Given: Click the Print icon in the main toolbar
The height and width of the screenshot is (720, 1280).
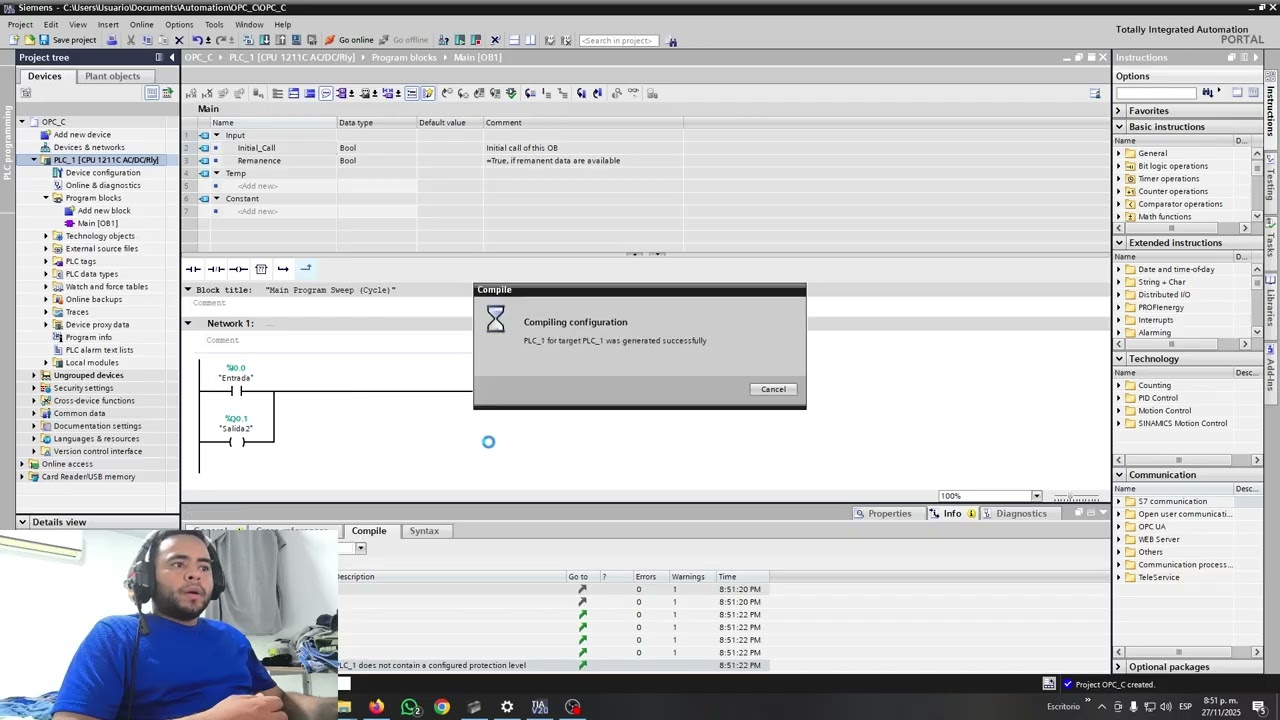Looking at the screenshot, I should [111, 40].
